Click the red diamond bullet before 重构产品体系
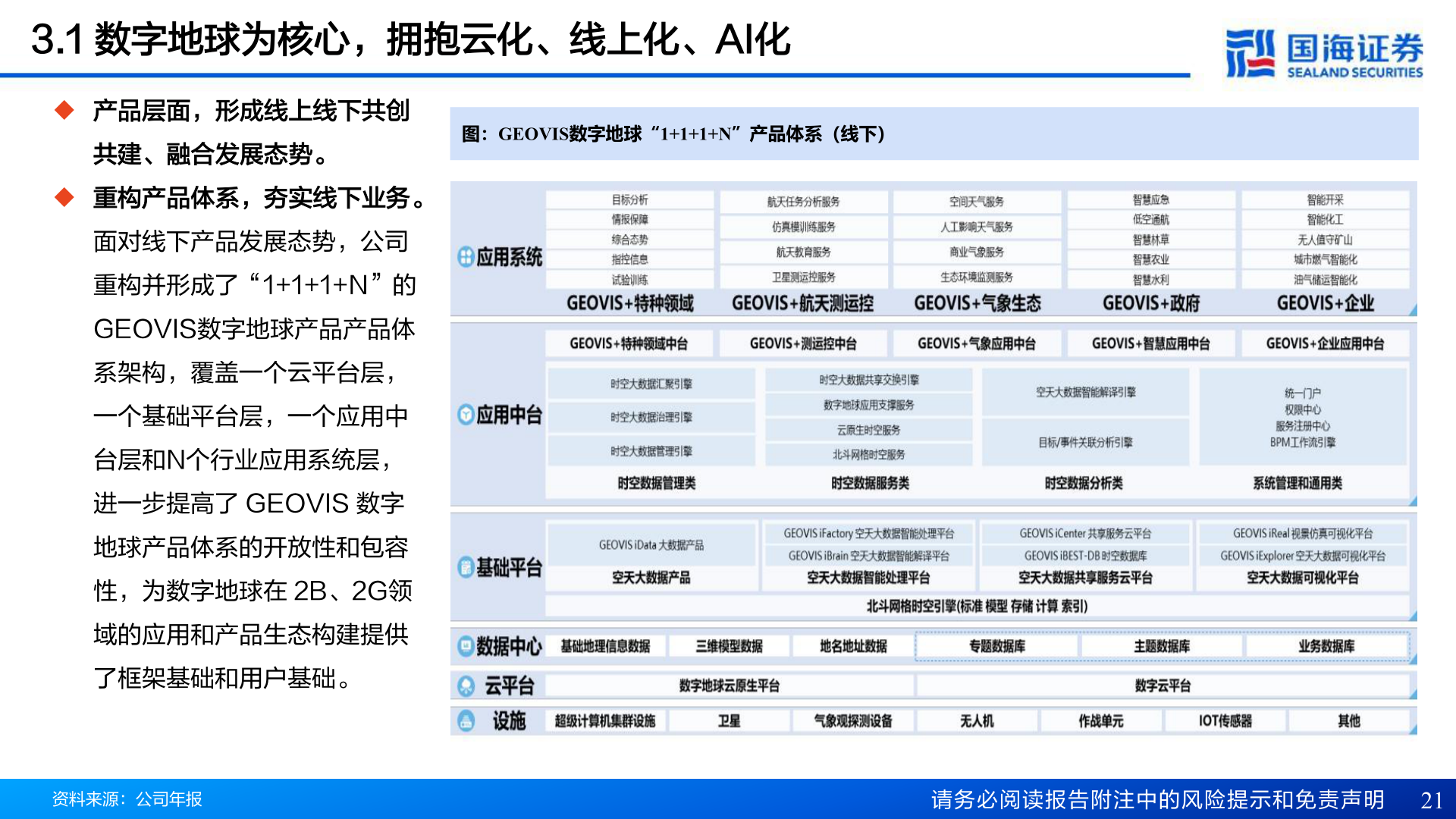This screenshot has width=1456, height=819. (x=64, y=198)
